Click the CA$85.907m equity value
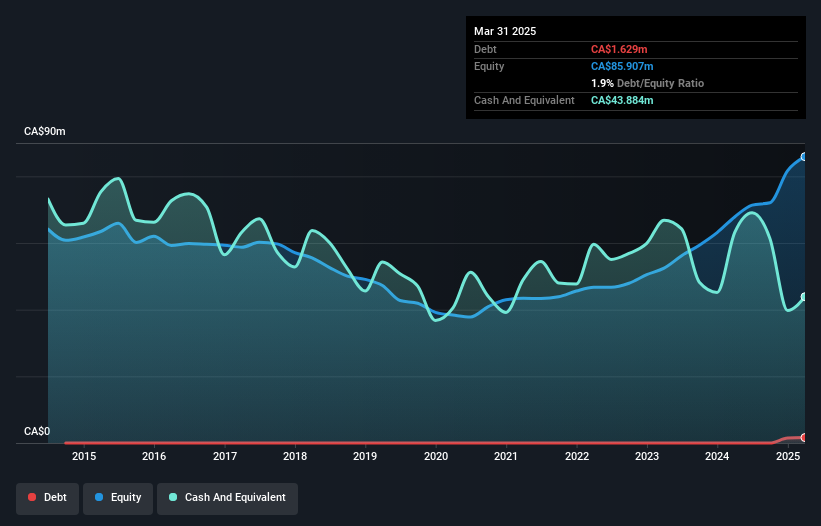The image size is (821, 526). (x=622, y=66)
